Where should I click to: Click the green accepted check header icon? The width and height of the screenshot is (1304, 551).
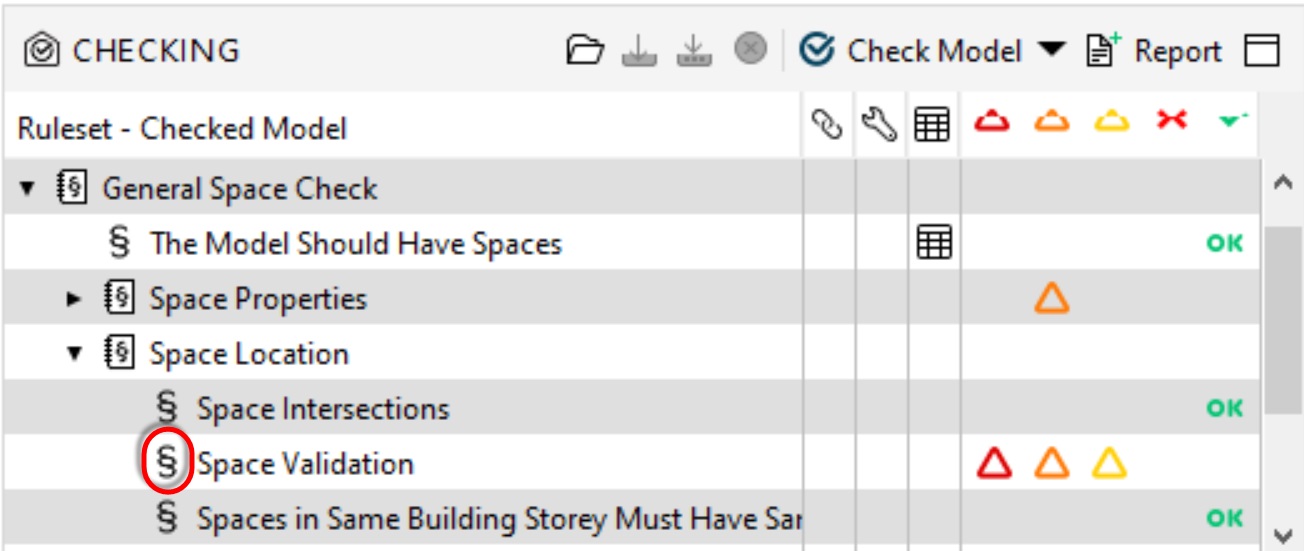tap(1231, 122)
